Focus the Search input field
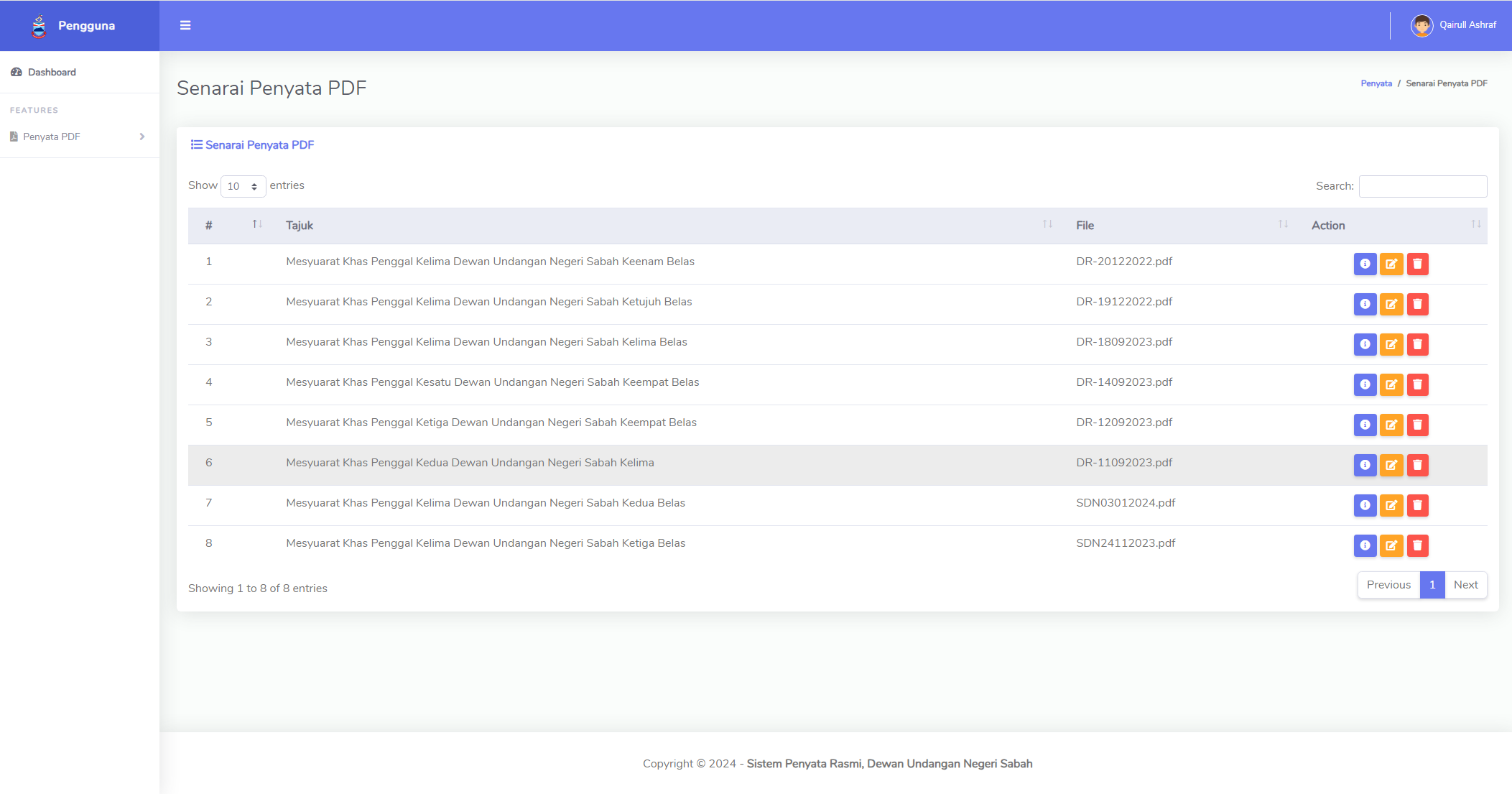The width and height of the screenshot is (1512, 794). click(1422, 186)
